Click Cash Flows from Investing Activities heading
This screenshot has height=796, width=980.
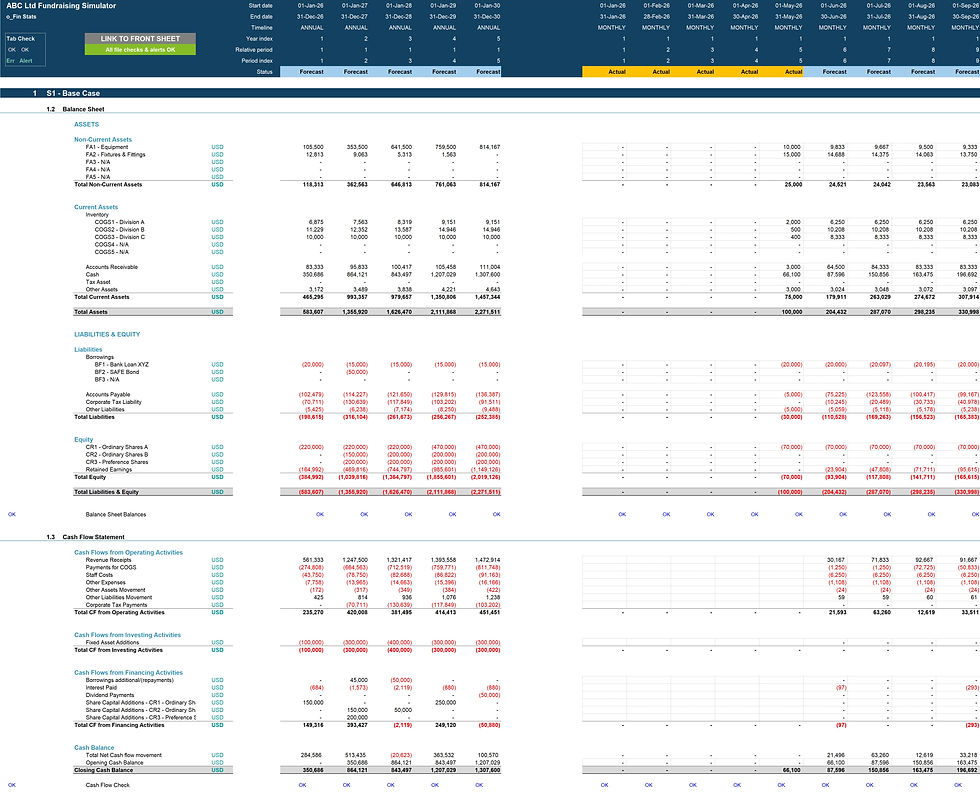(128, 635)
